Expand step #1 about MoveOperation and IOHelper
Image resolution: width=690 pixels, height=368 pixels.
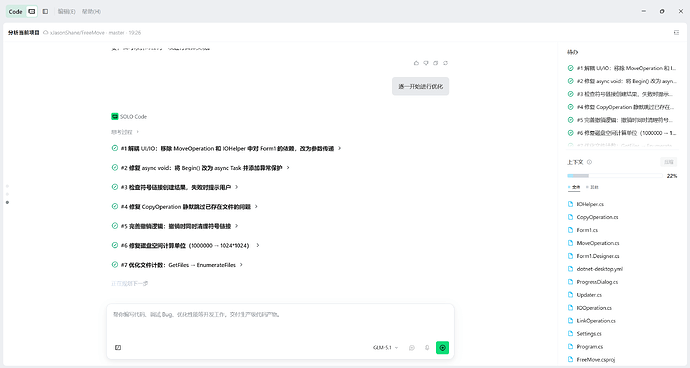[x=339, y=148]
